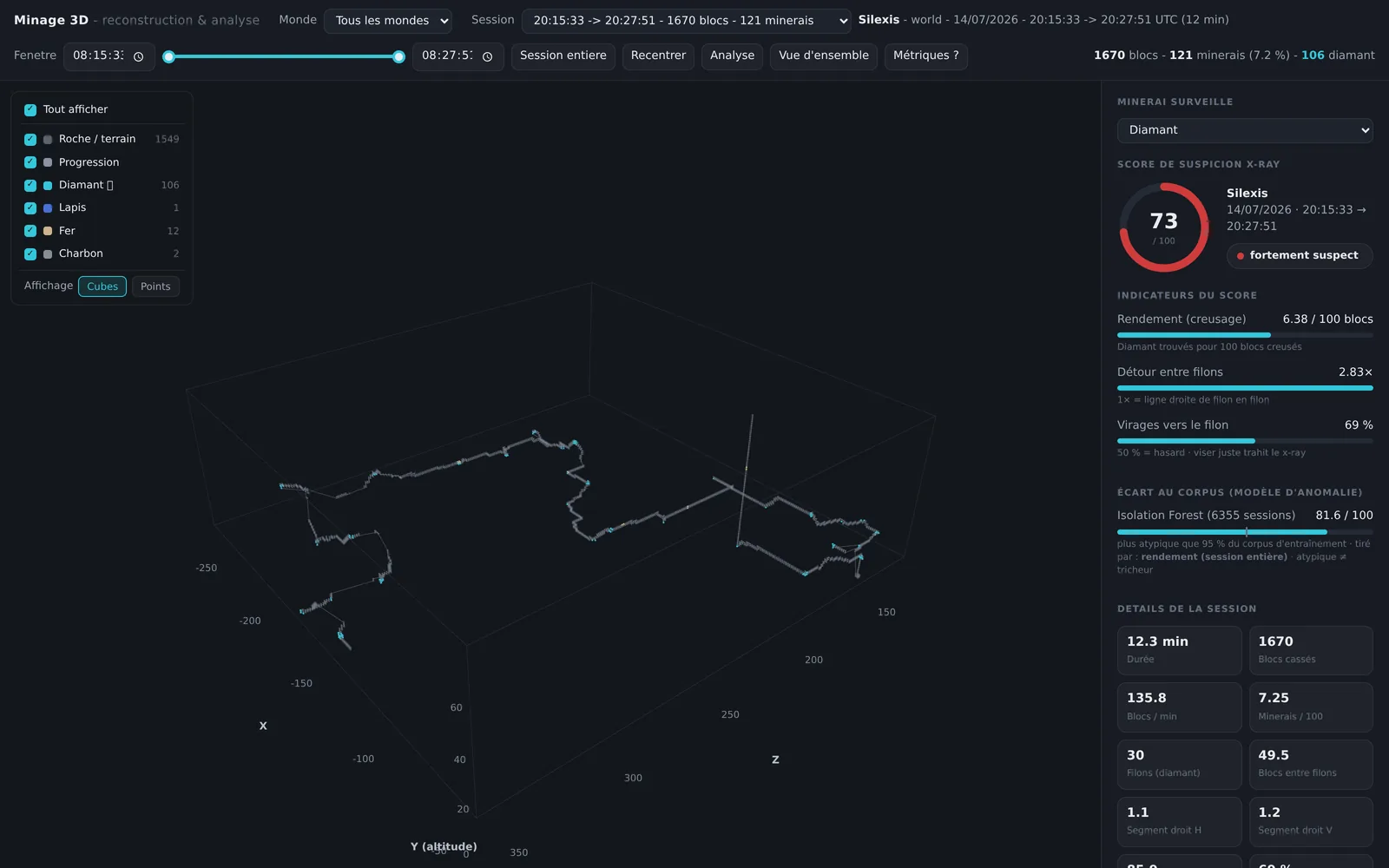Screen dimensions: 1389x868
Task: Open the Monde world dropdown
Action: (x=388, y=21)
